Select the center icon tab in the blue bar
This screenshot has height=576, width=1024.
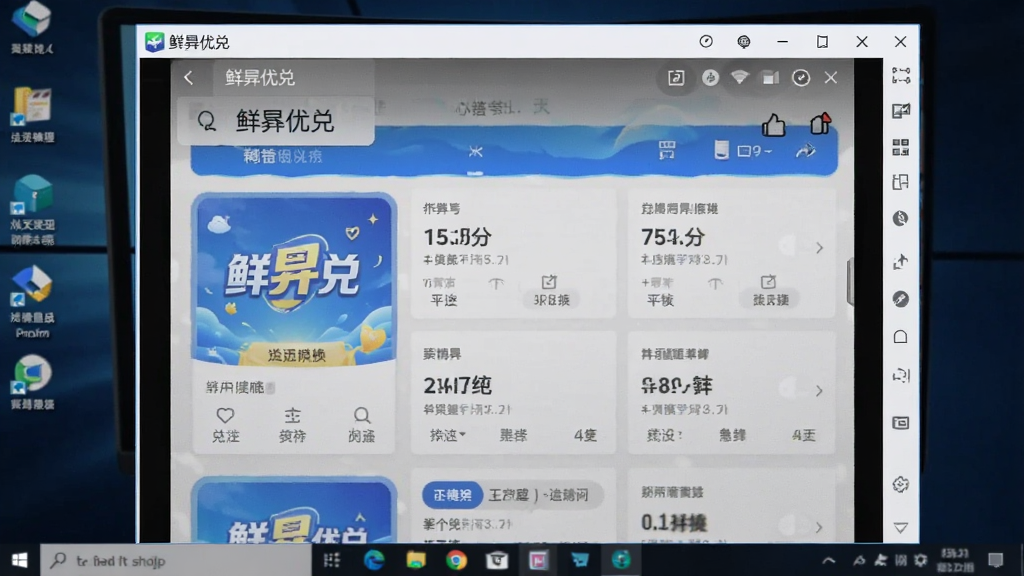coord(475,152)
